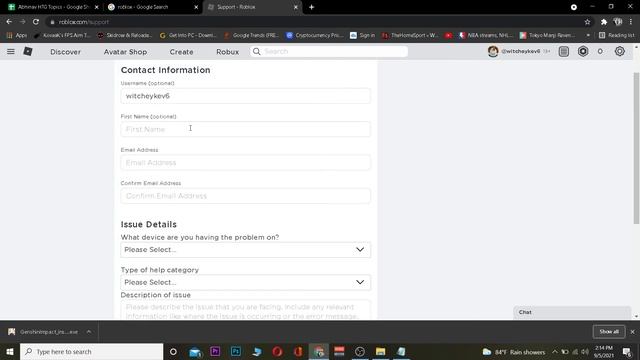This screenshot has width=640, height=360.
Task: Open the Robux menu item
Action: 227,52
